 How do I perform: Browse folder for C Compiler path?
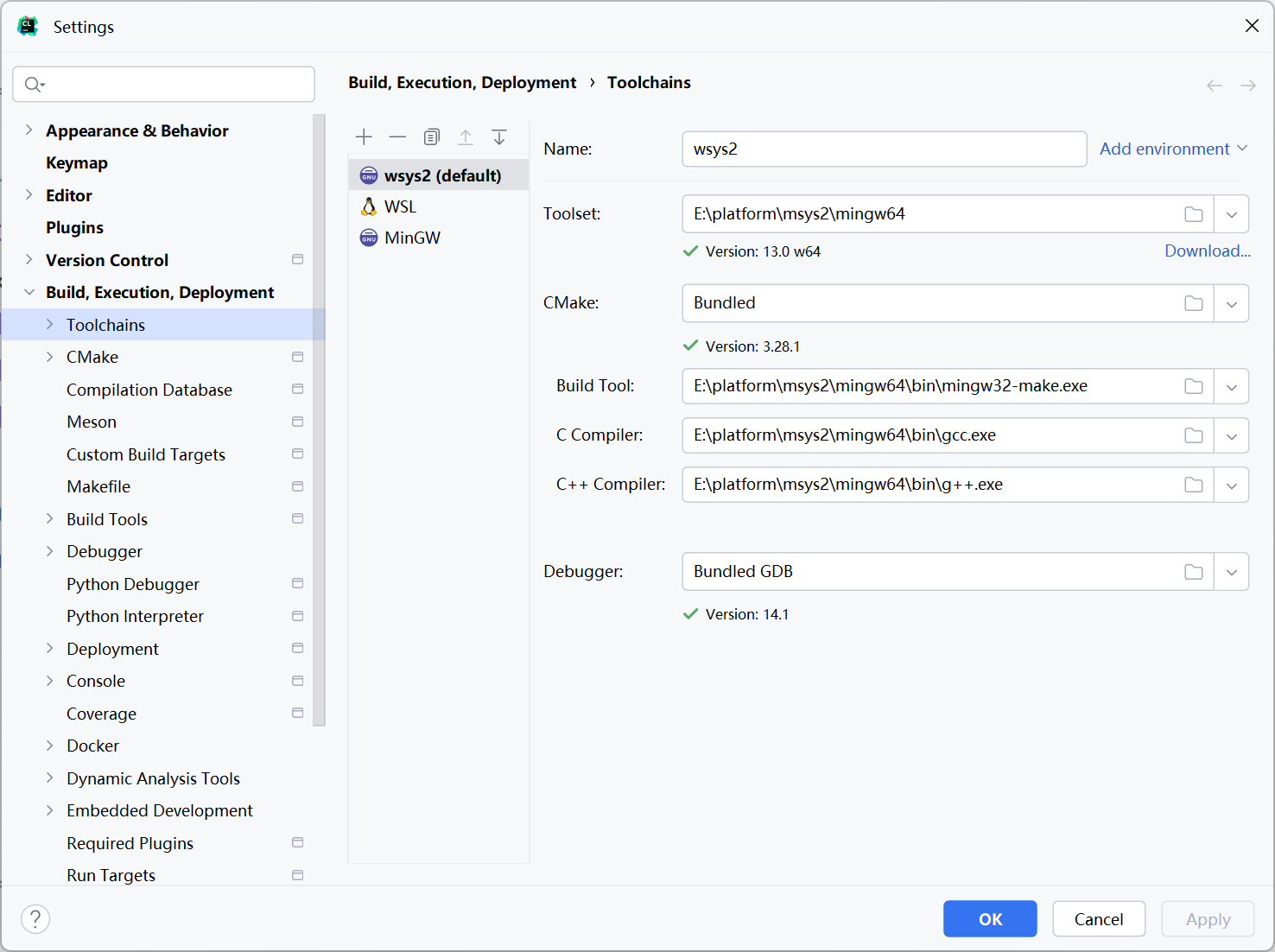[1194, 435]
